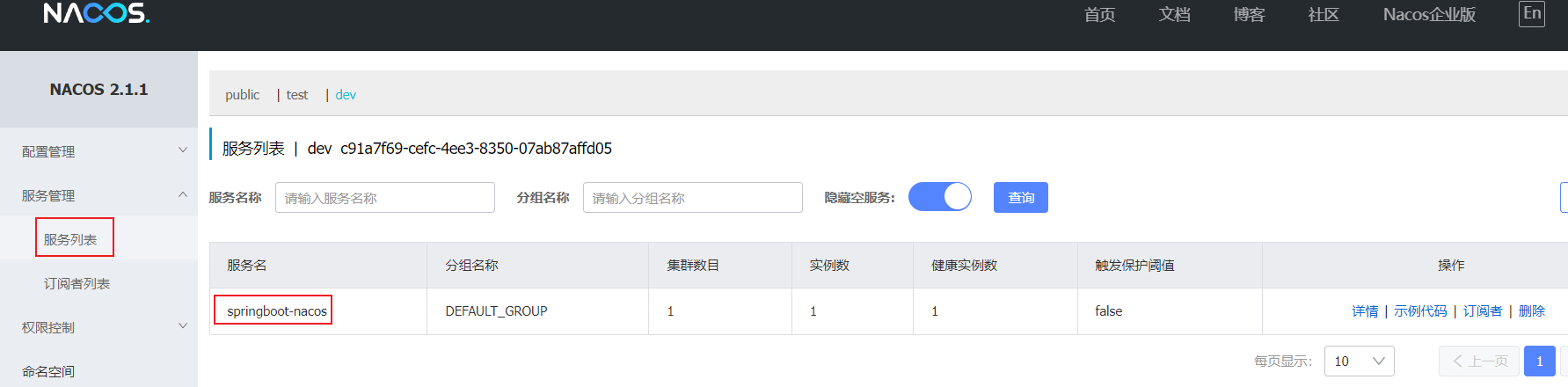Select 订阅者列表 in the sidebar
This screenshot has width=1568, height=387.
[77, 283]
